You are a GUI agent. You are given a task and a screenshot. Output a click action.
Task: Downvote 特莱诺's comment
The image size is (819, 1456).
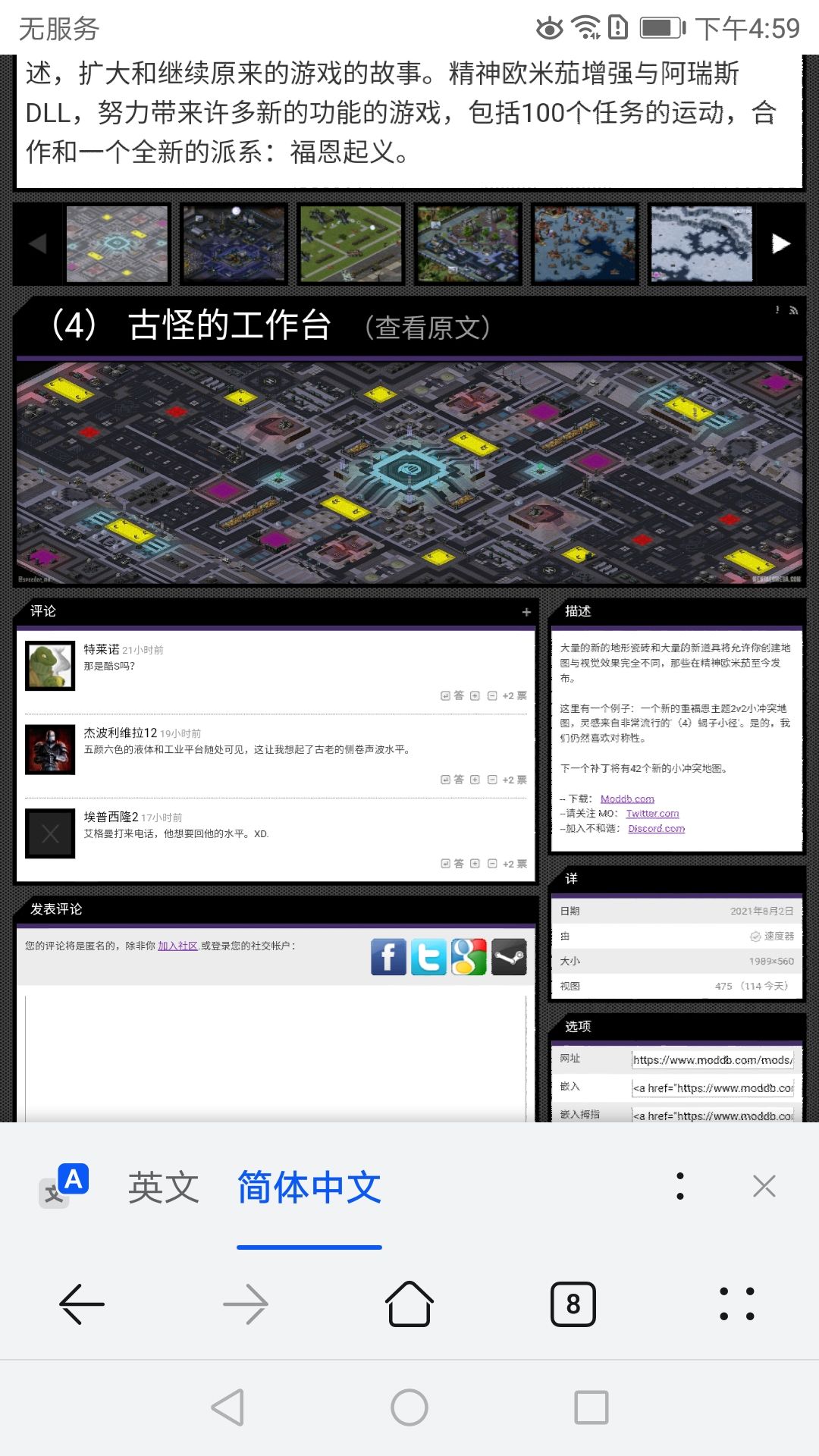[492, 695]
